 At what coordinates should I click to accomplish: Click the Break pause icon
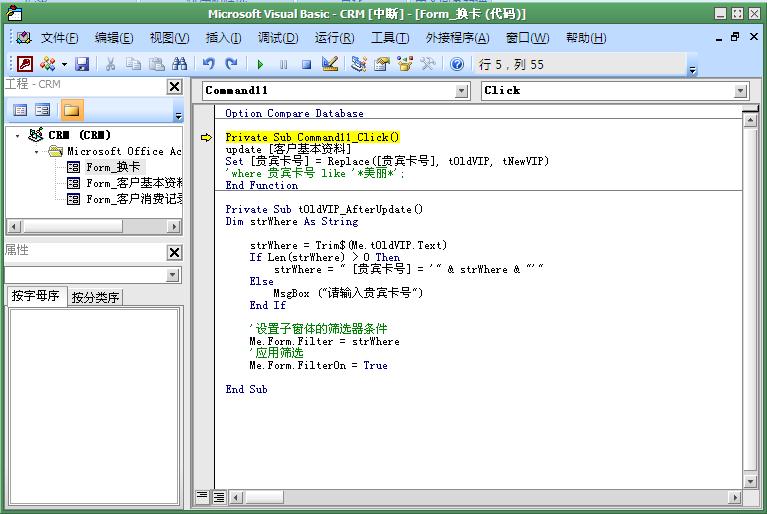click(283, 64)
